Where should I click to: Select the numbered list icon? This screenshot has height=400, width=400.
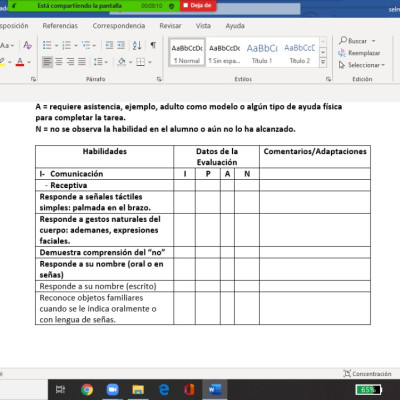point(67,45)
